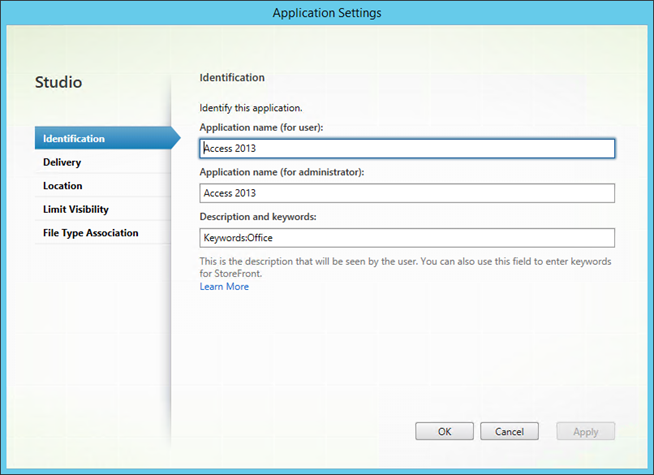Click the 'Application name (for user):' label
Image resolution: width=654 pixels, height=475 pixels.
[x=261, y=128]
